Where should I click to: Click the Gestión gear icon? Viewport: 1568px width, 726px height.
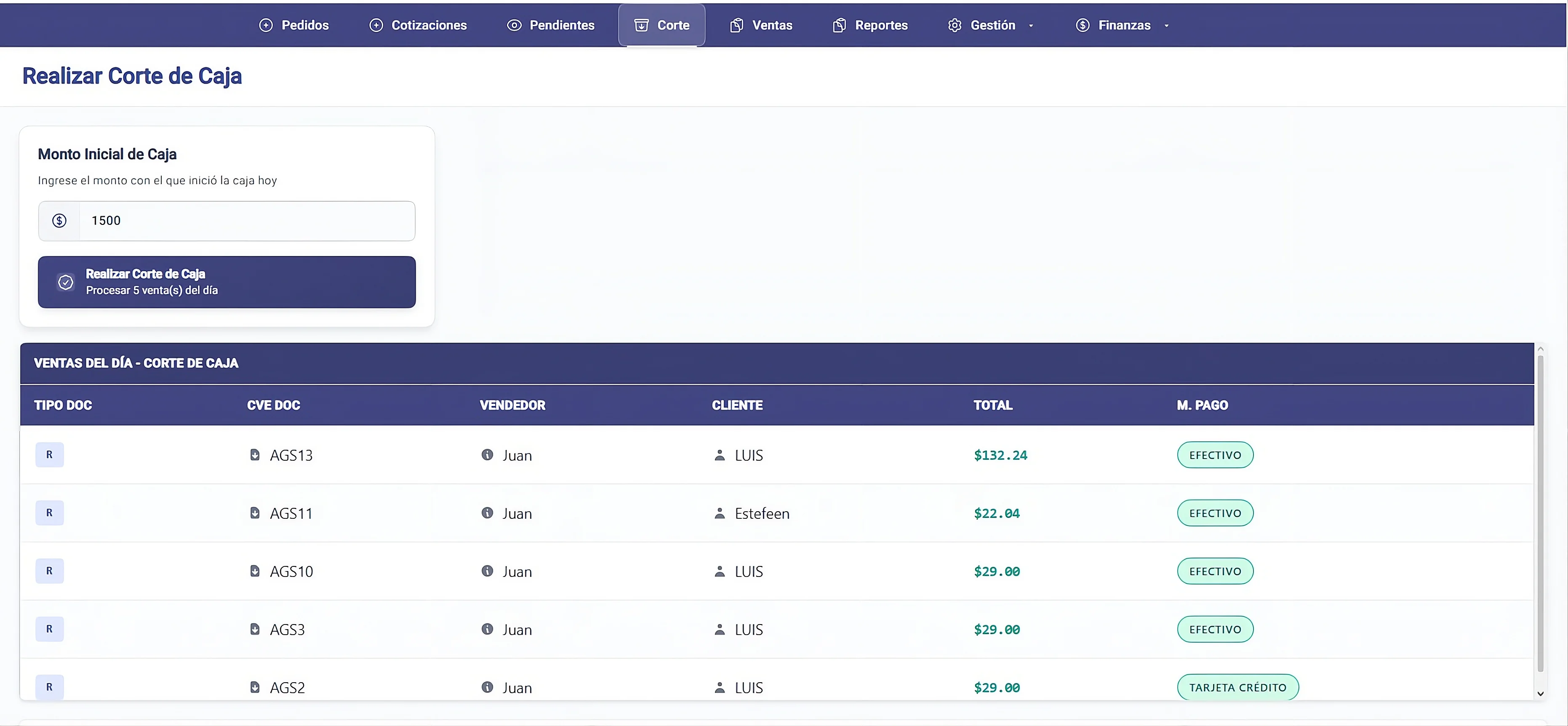(955, 25)
